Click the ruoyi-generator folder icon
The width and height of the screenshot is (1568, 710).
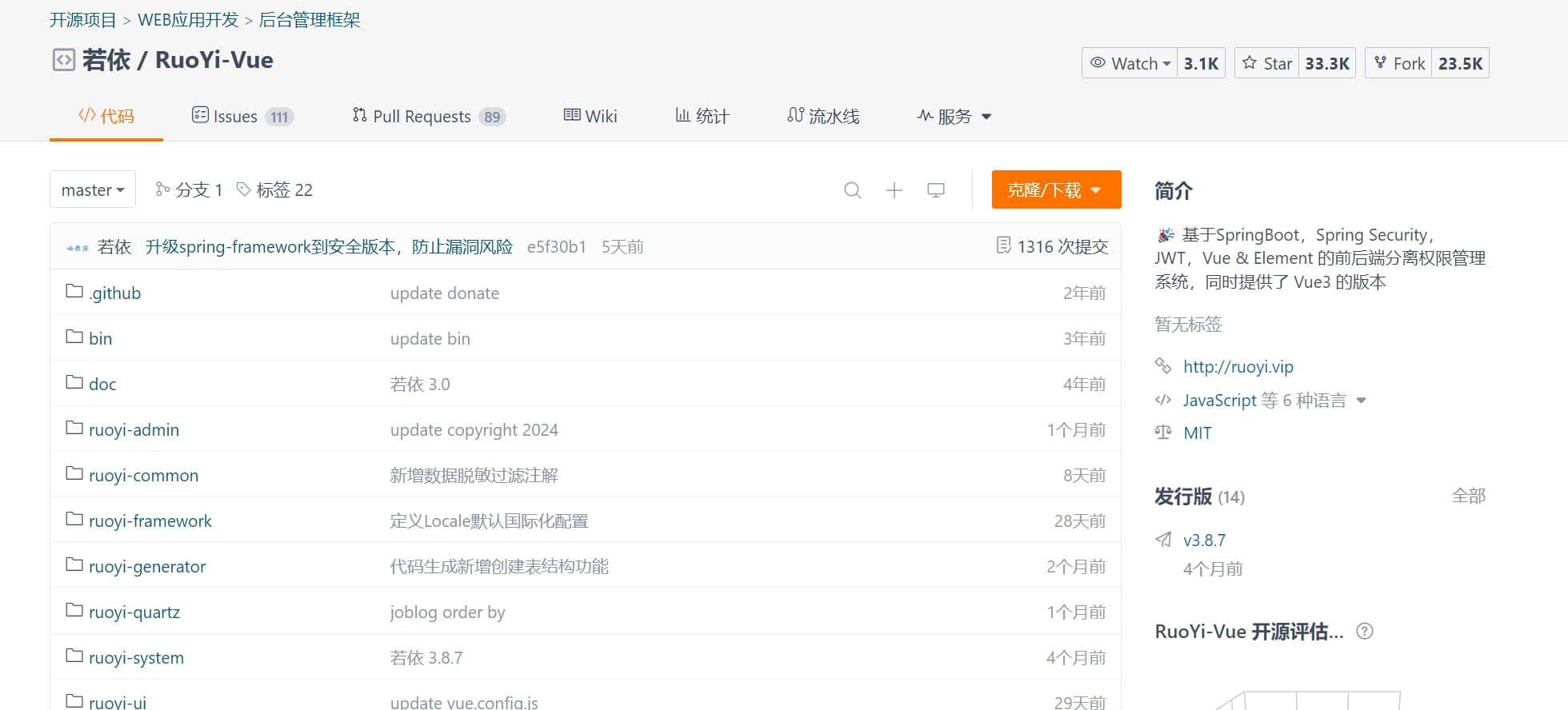point(74,564)
